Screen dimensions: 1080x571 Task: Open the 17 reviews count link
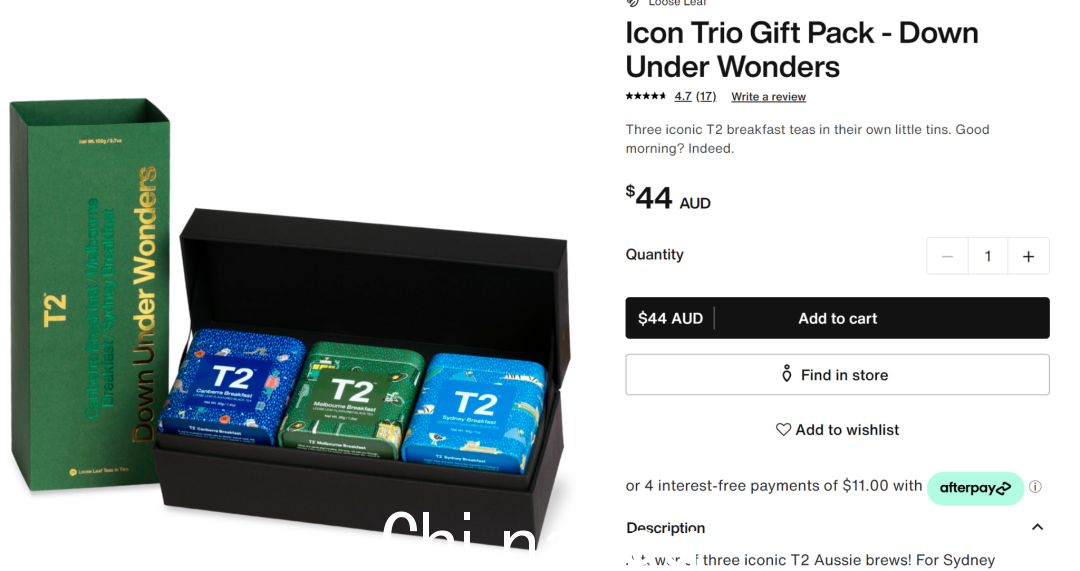(706, 96)
